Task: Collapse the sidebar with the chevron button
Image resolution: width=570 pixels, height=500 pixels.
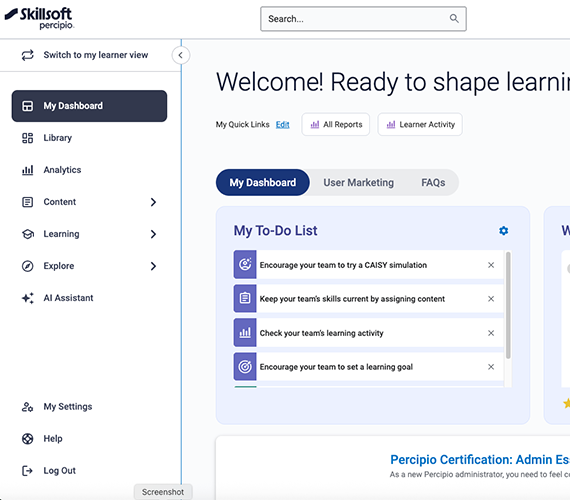Action: [x=181, y=55]
